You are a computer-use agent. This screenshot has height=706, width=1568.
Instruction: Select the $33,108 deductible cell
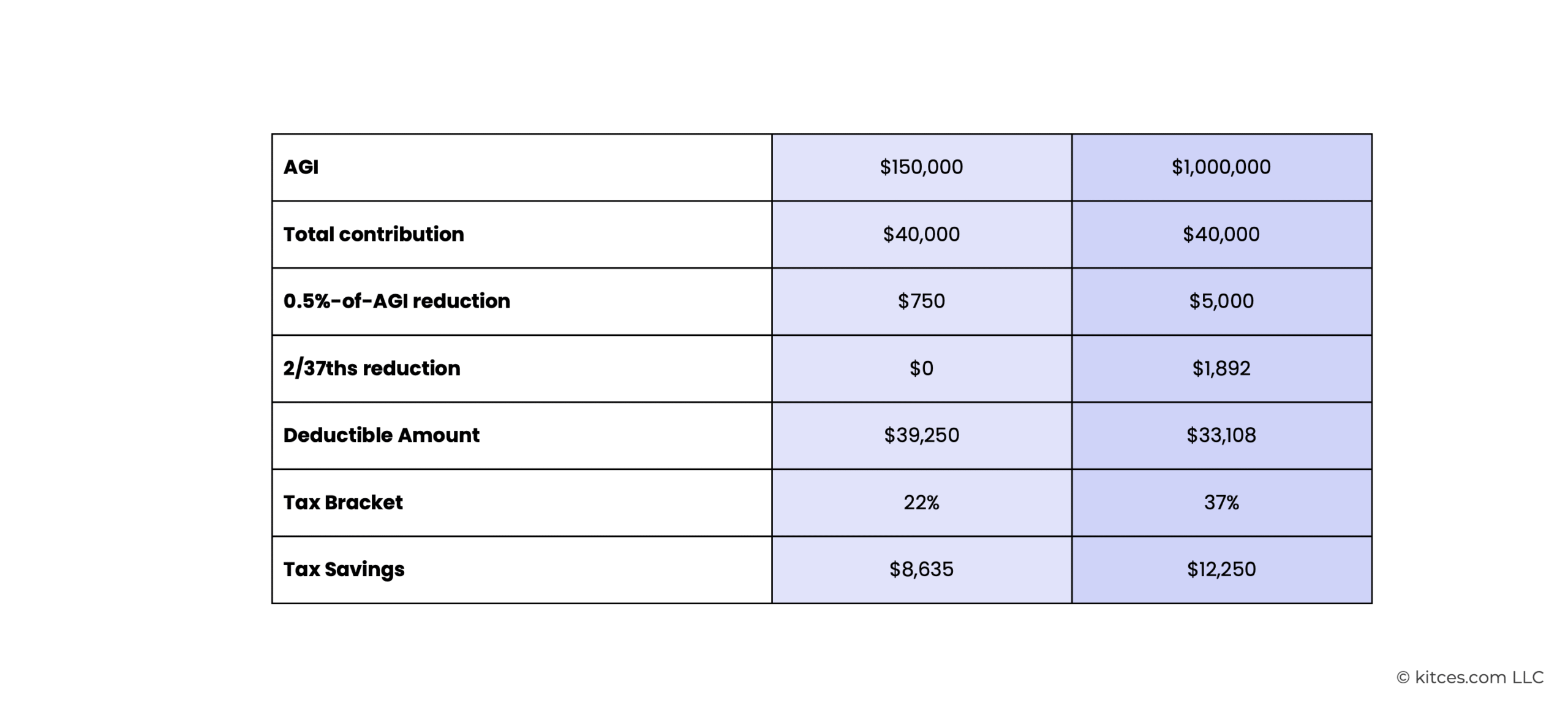pyautogui.click(x=1221, y=436)
